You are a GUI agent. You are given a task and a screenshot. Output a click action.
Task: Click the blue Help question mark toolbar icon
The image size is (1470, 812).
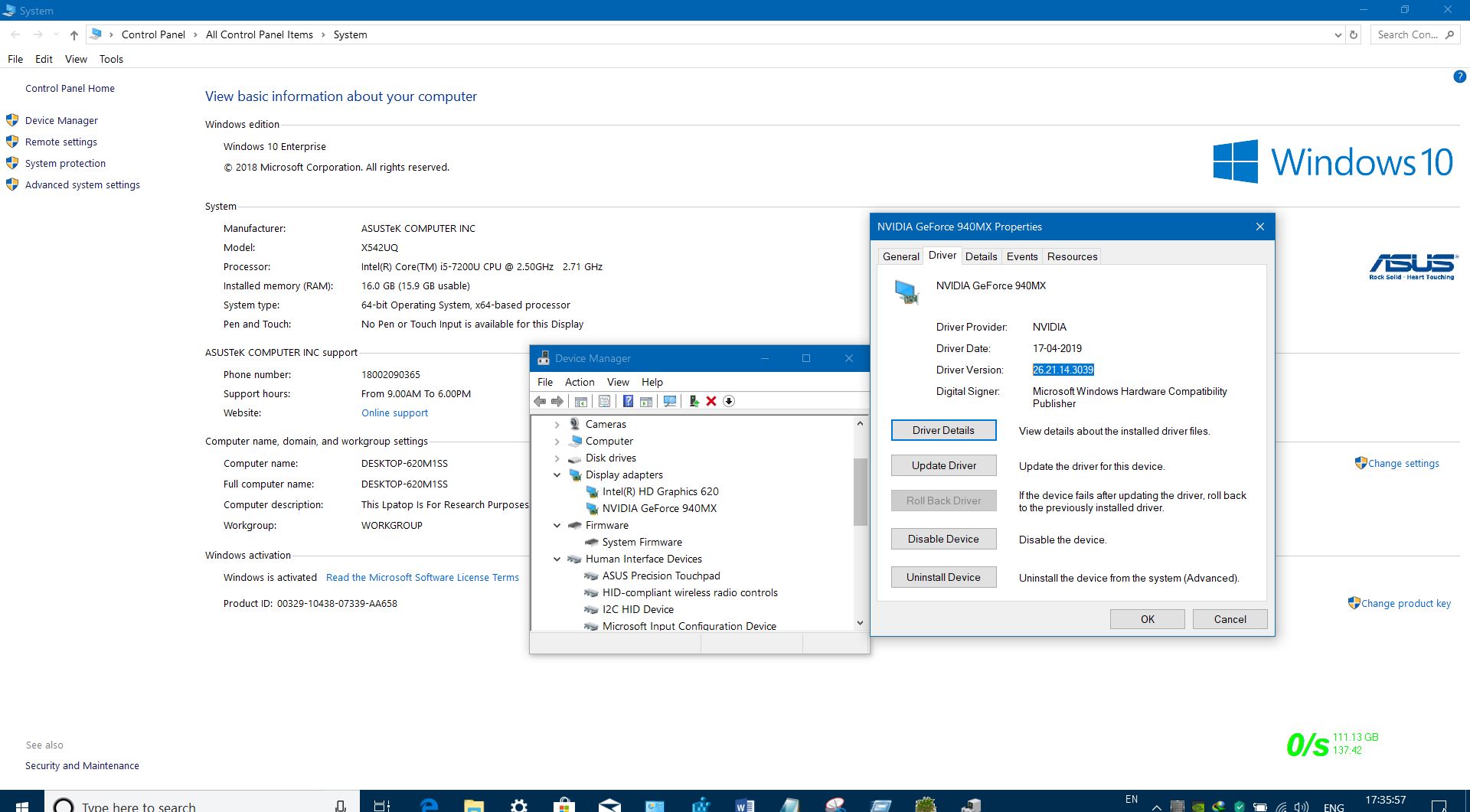tap(628, 401)
